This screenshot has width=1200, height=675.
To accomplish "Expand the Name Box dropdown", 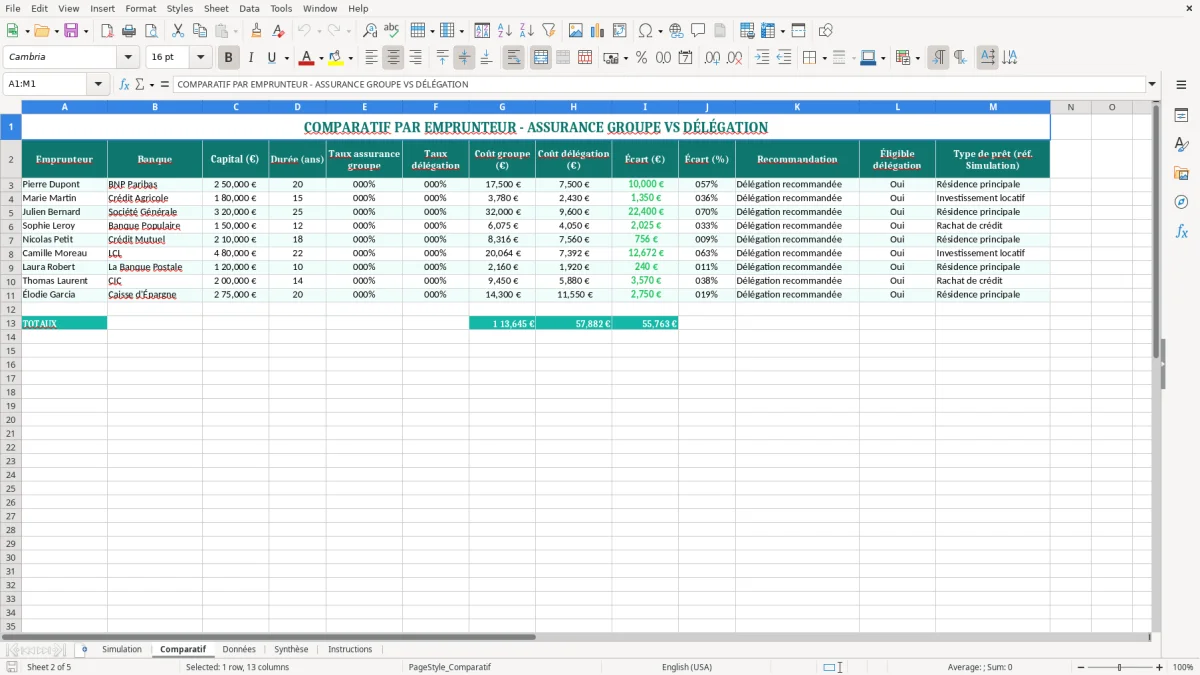I will (99, 84).
